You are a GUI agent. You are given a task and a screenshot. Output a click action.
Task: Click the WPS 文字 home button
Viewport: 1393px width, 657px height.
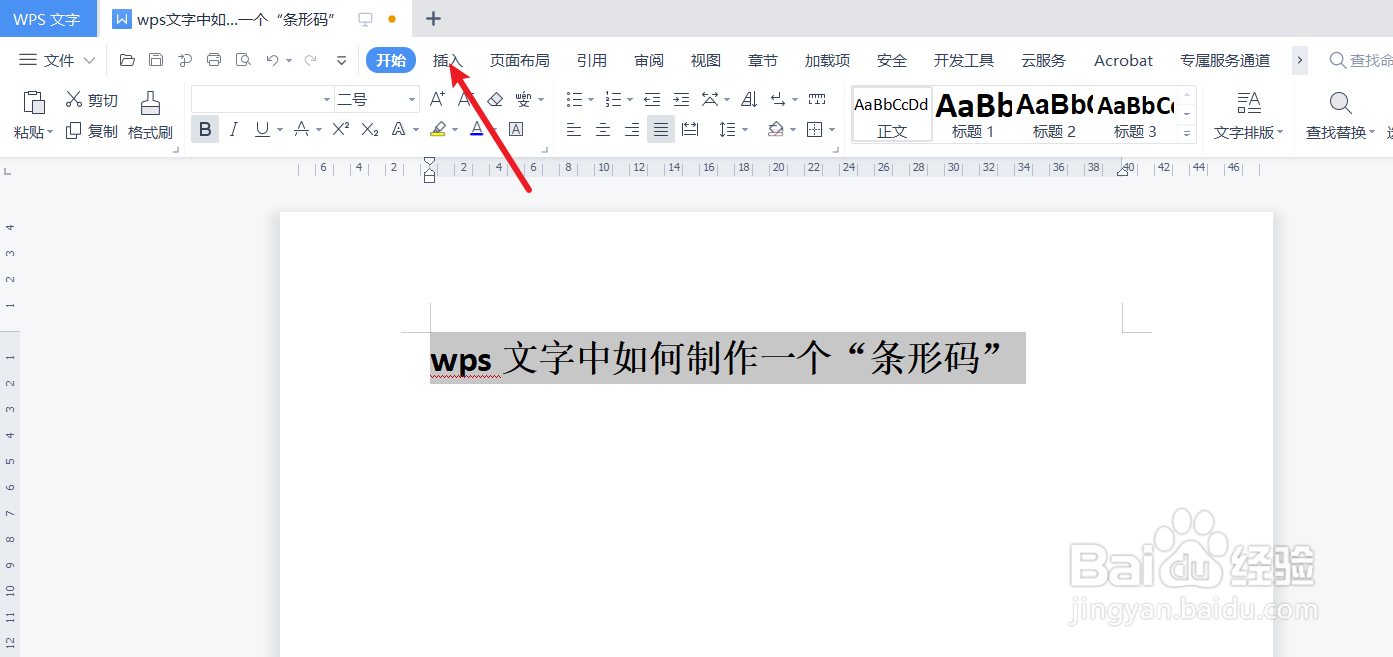pos(47,19)
